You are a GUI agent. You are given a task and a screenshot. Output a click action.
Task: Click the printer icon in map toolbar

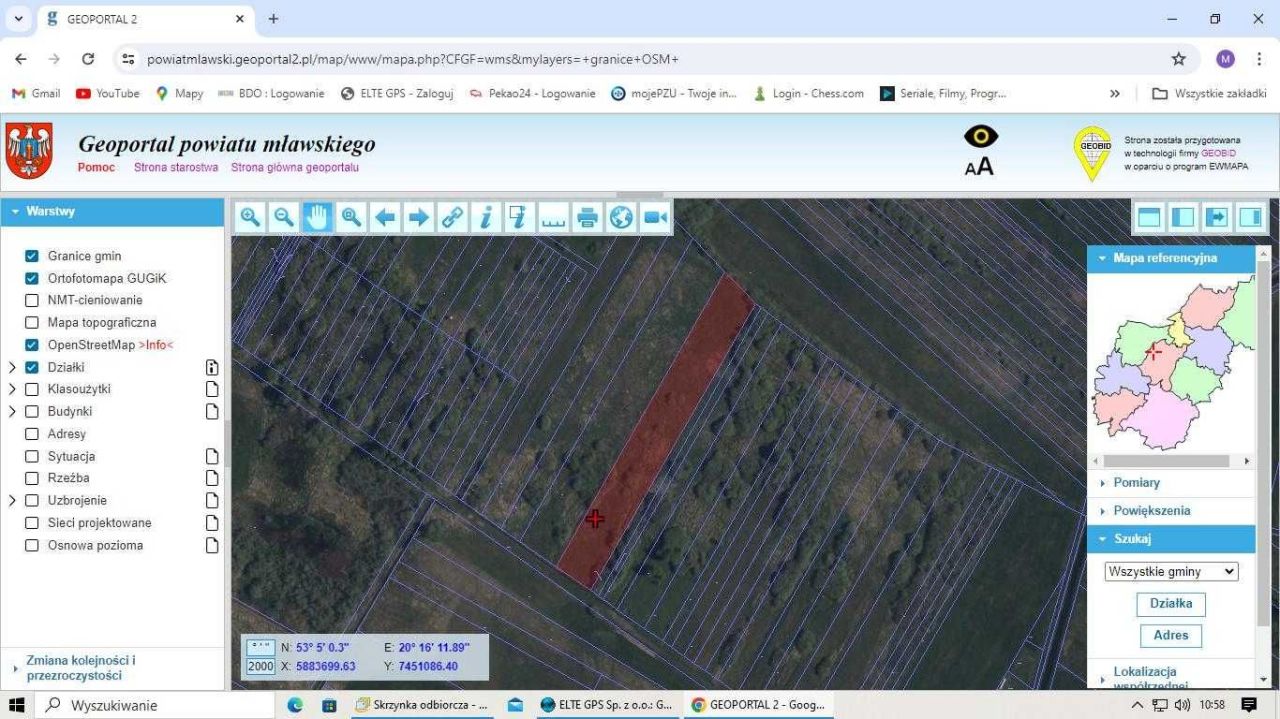[587, 217]
